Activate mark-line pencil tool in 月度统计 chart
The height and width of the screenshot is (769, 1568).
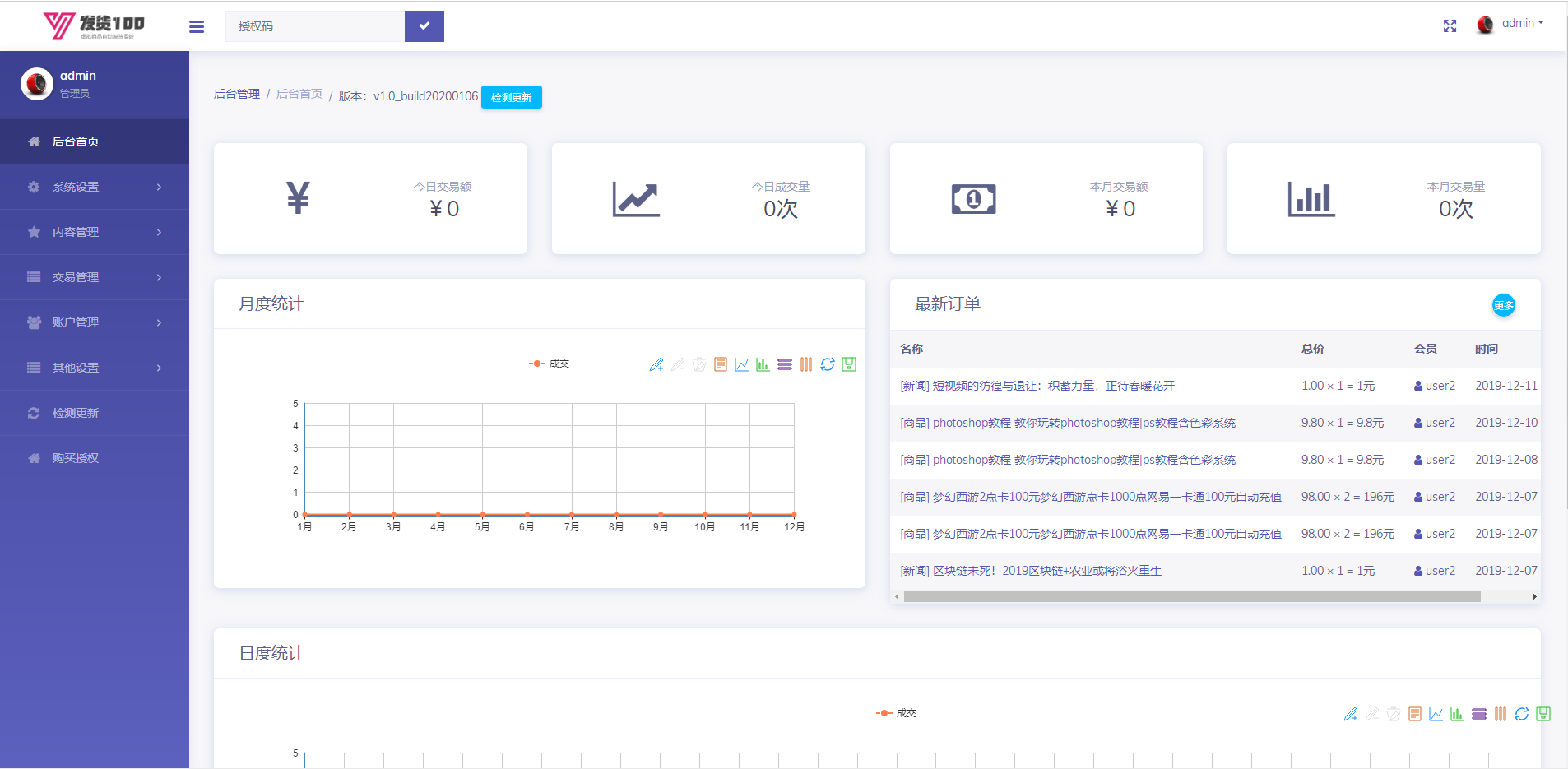pos(656,364)
